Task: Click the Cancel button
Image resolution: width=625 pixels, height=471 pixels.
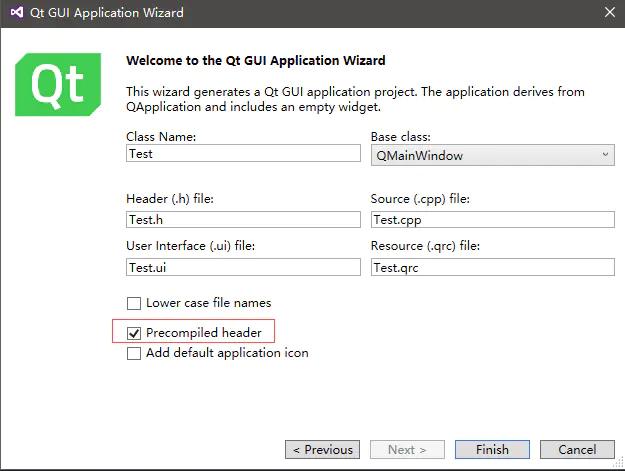Action: point(577,449)
